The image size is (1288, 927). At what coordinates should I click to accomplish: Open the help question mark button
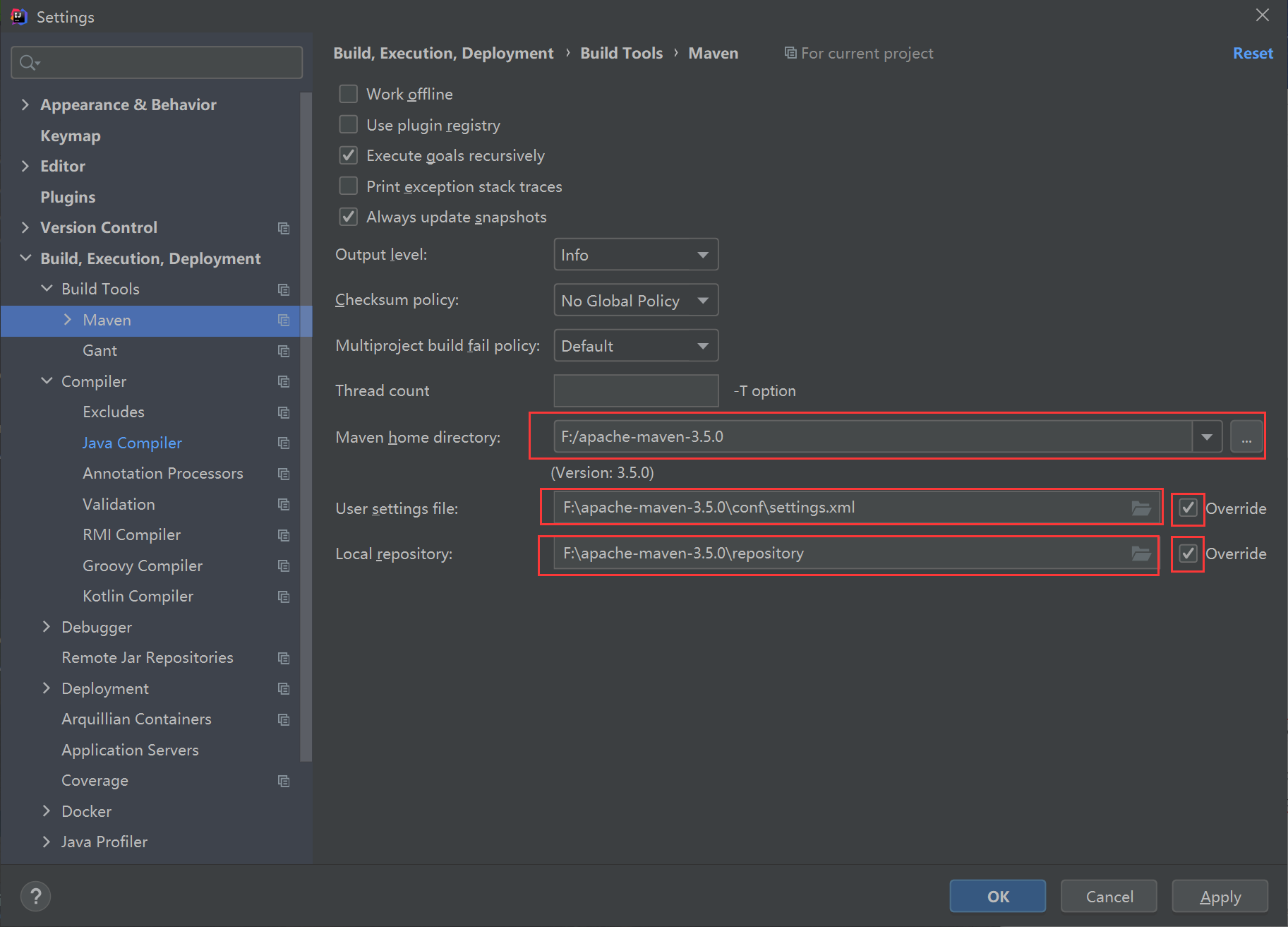[35, 897]
